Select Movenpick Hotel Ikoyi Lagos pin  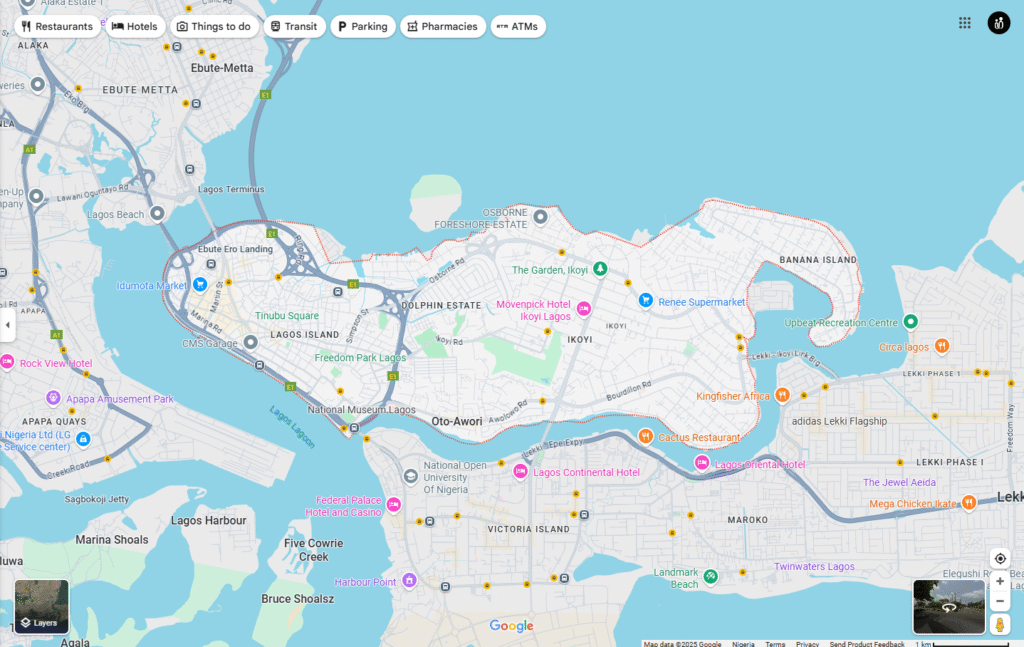point(584,309)
